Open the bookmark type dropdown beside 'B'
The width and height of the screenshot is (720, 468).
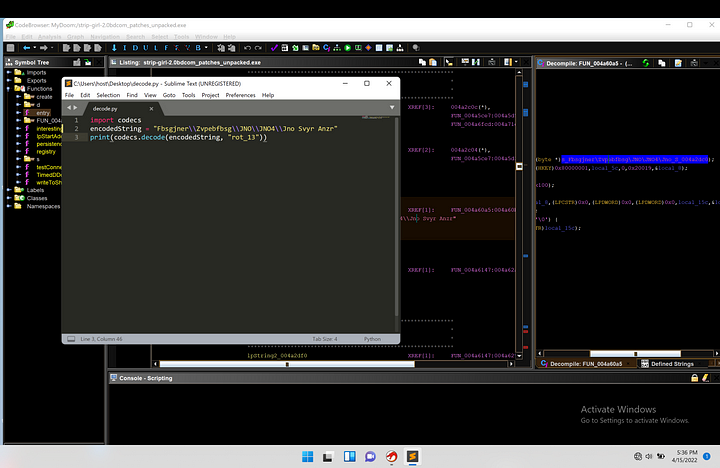tap(206, 48)
